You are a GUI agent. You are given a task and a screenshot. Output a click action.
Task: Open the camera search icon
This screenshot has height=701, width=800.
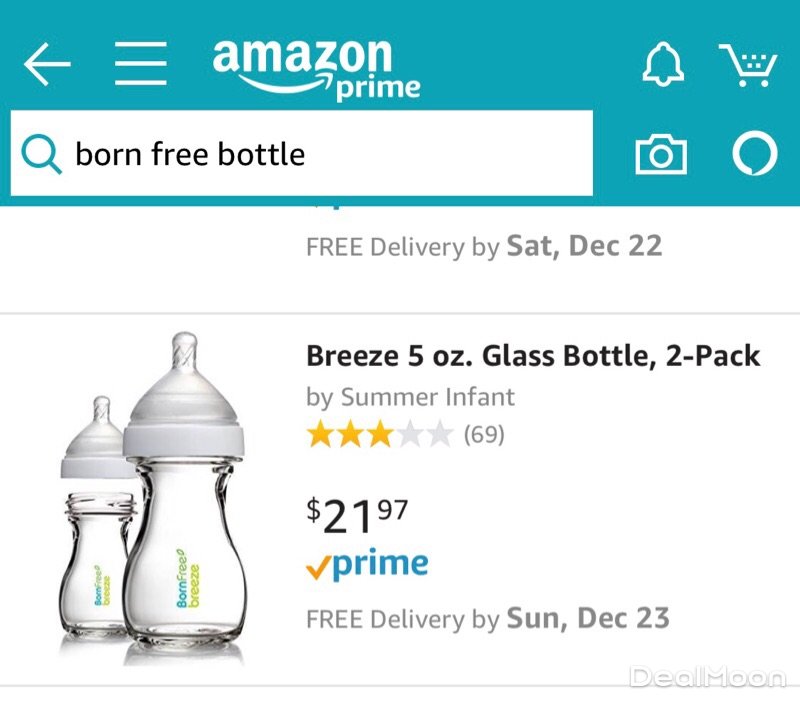[661, 155]
